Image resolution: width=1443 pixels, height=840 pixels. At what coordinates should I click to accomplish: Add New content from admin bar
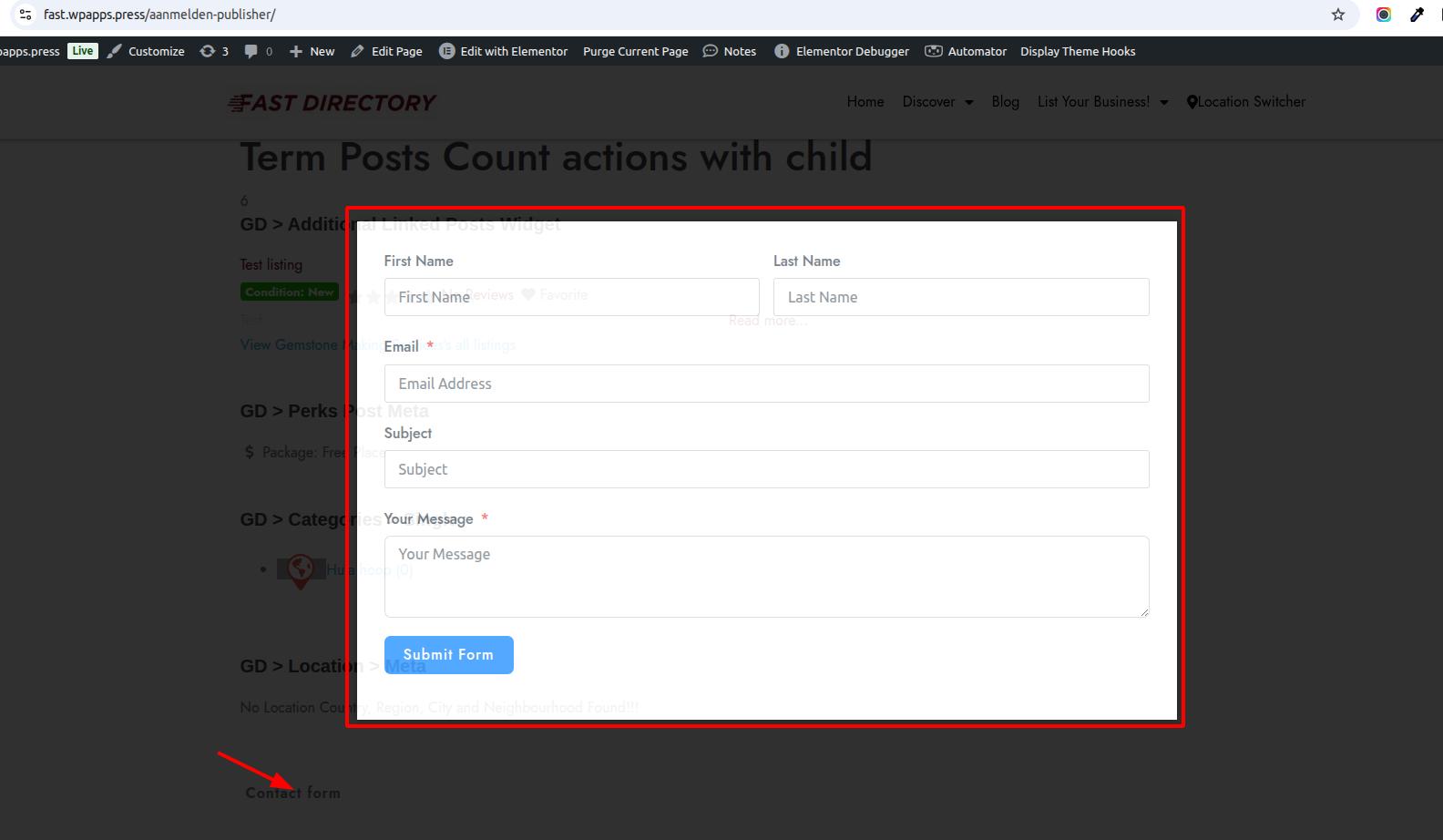(312, 52)
